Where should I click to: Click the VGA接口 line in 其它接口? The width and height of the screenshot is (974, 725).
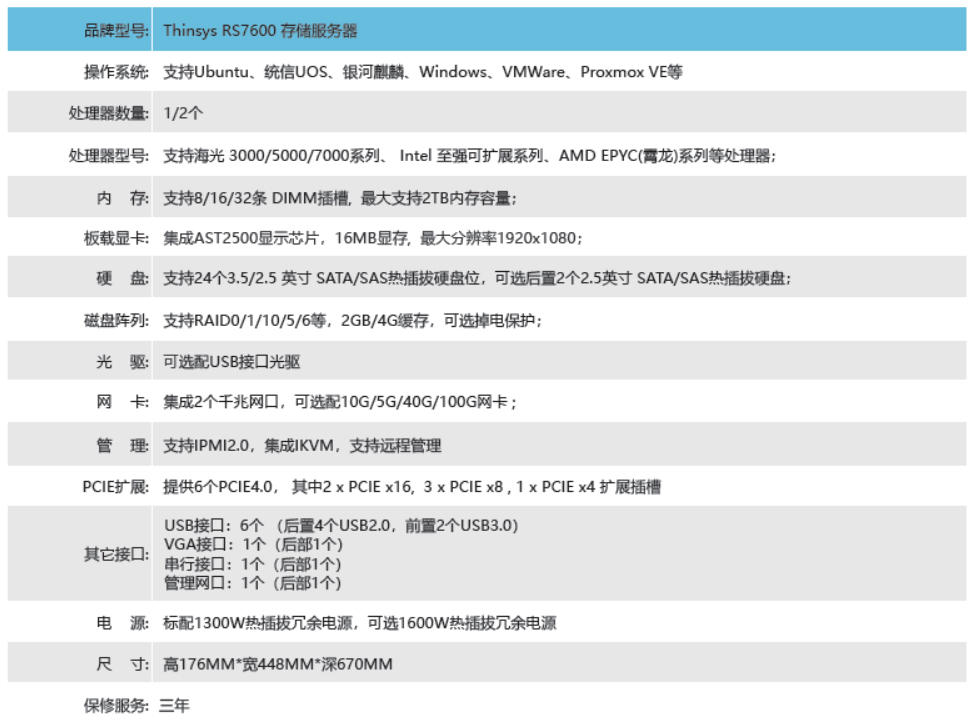[x=253, y=544]
